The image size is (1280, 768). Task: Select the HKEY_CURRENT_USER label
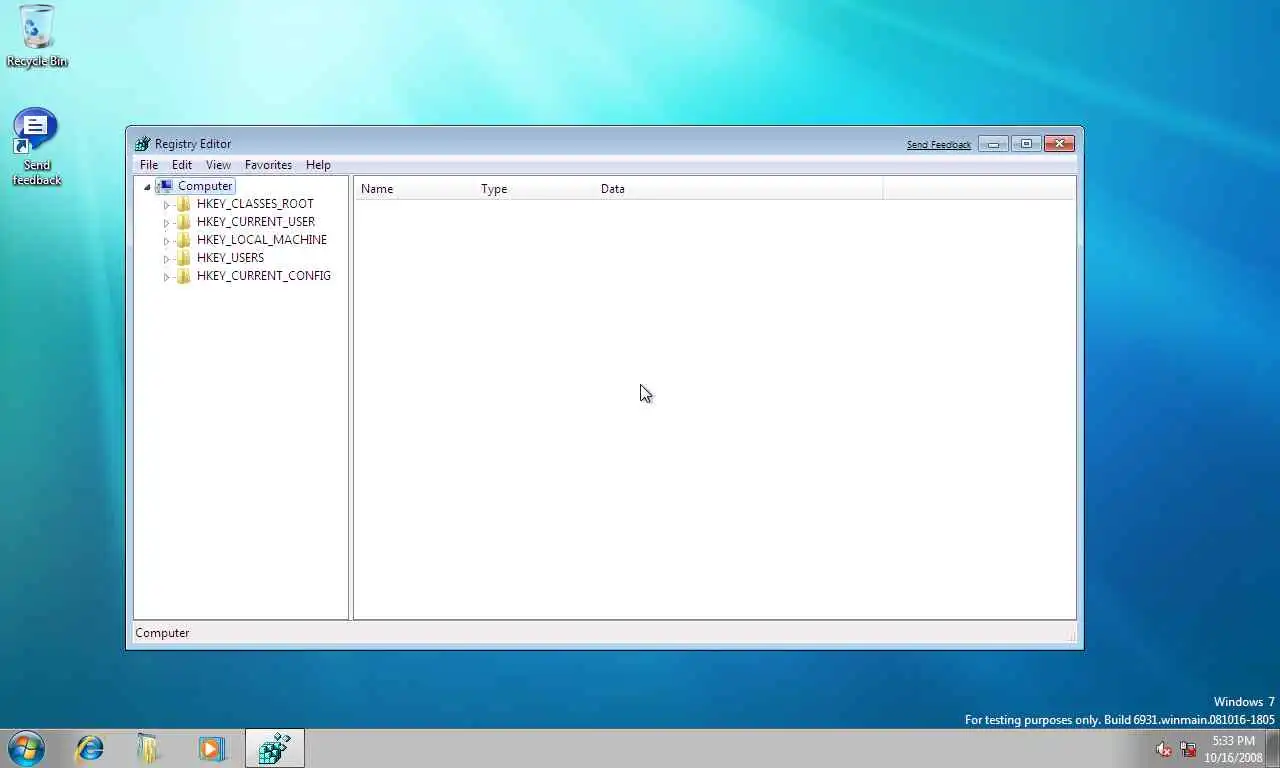[x=256, y=222]
